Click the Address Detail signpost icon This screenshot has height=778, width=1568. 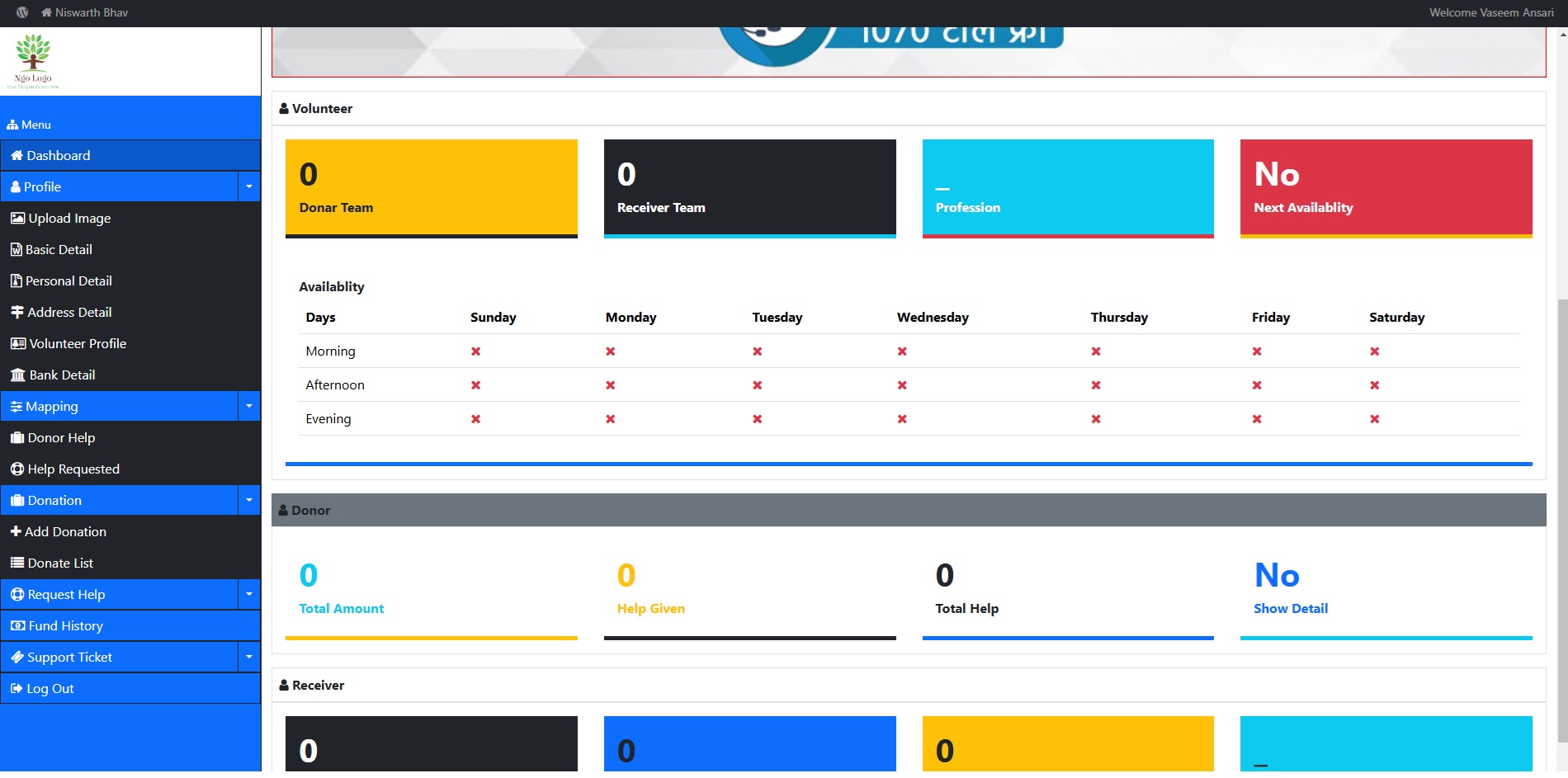point(17,313)
